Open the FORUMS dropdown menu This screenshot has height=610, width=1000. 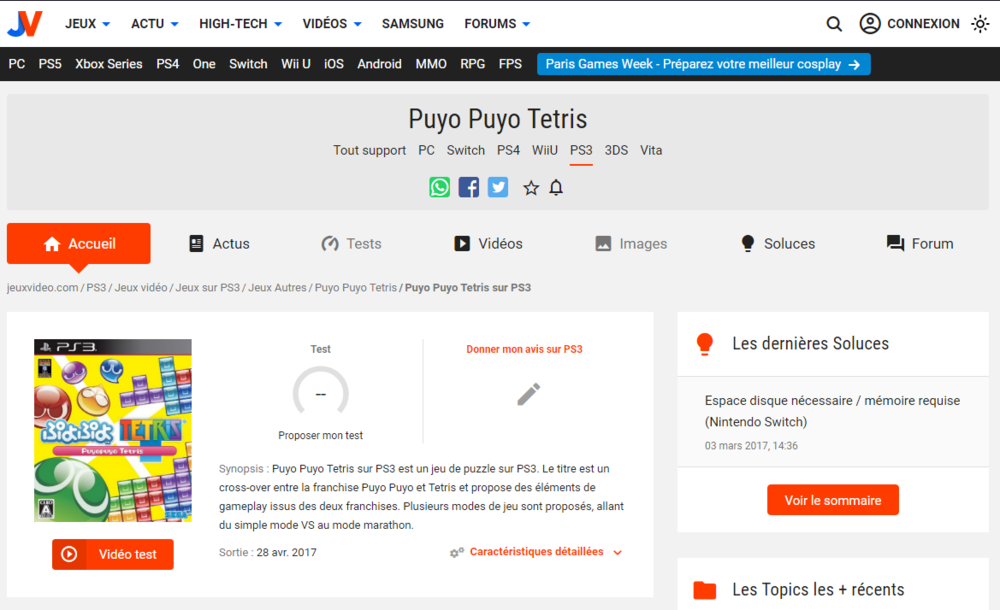[x=497, y=24]
